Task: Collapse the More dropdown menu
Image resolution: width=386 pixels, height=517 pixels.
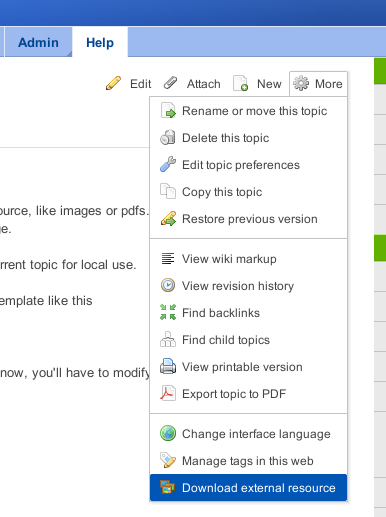Action: tap(318, 84)
